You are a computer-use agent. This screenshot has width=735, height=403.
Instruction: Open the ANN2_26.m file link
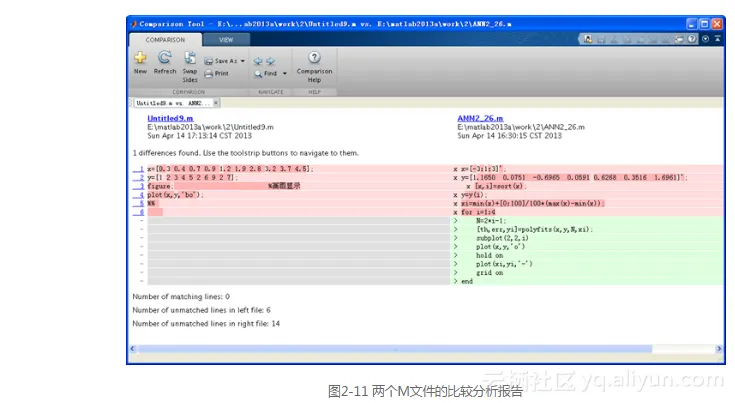(480, 119)
